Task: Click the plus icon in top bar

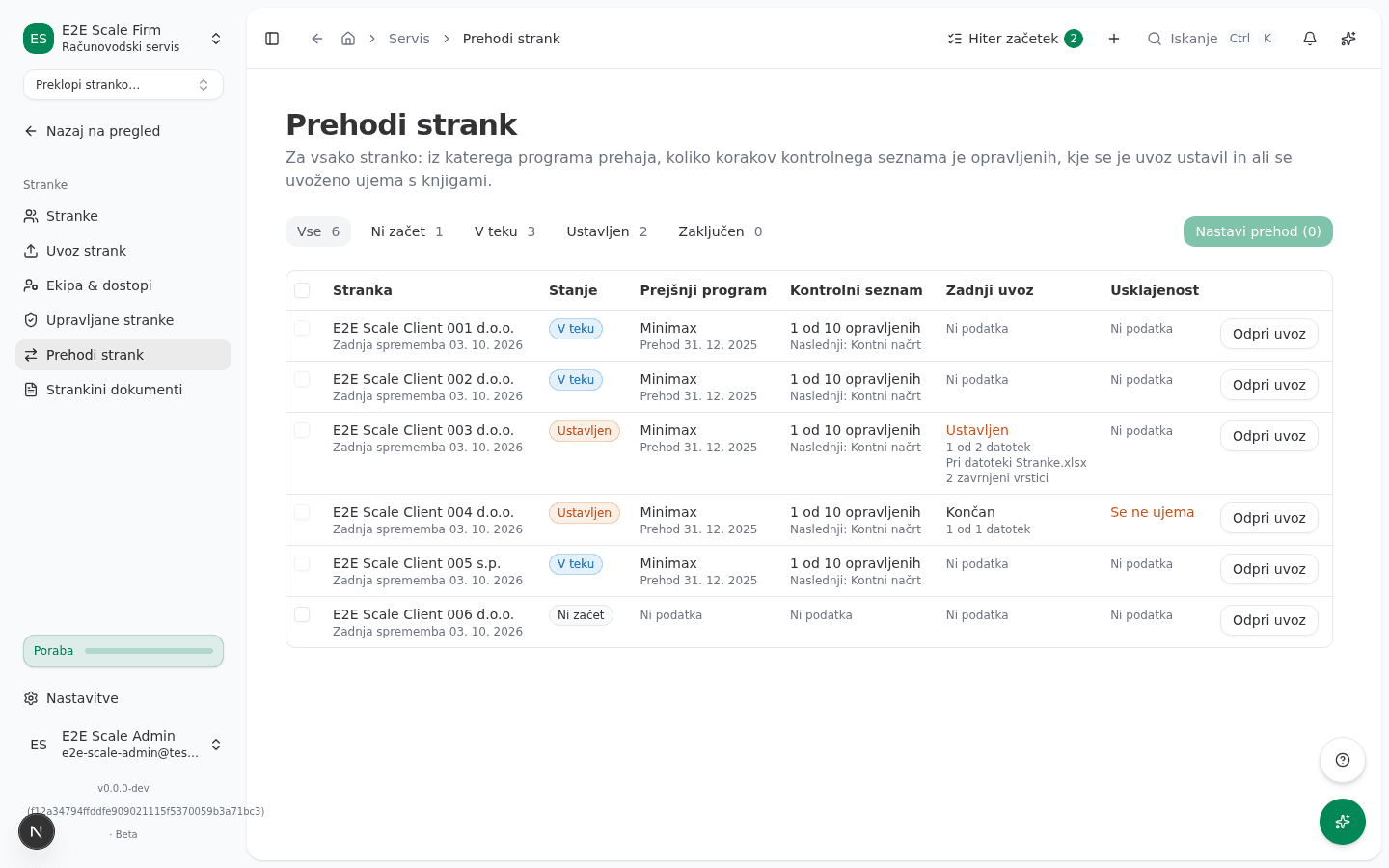Action: pos(1114,39)
